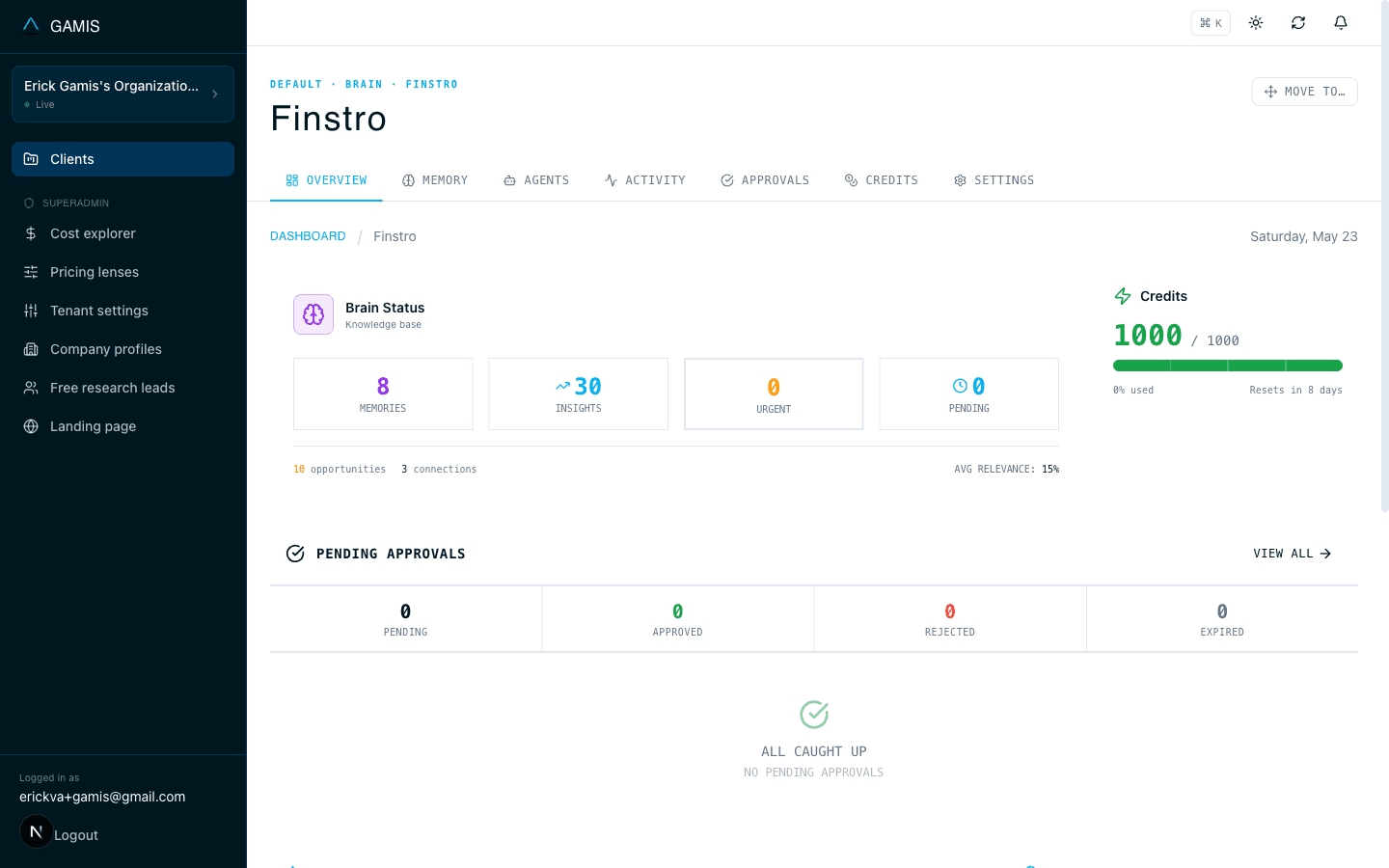
Task: Click the BRAIN breadcrumb at top
Action: 364,85
